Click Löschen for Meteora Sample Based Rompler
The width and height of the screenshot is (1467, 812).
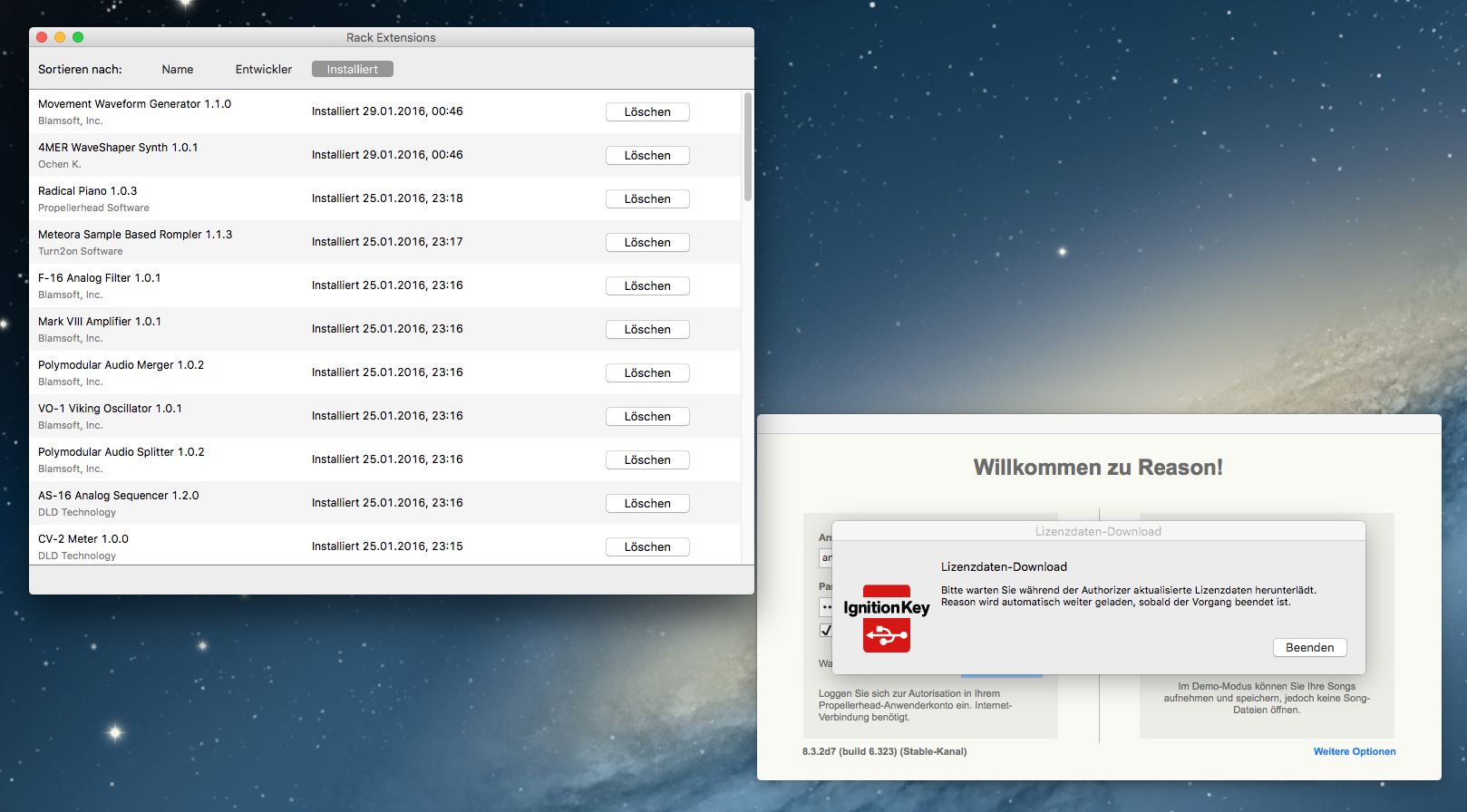[647, 243]
